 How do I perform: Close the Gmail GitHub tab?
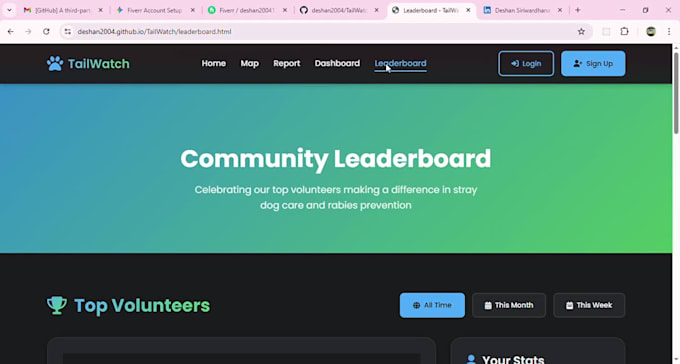101,10
